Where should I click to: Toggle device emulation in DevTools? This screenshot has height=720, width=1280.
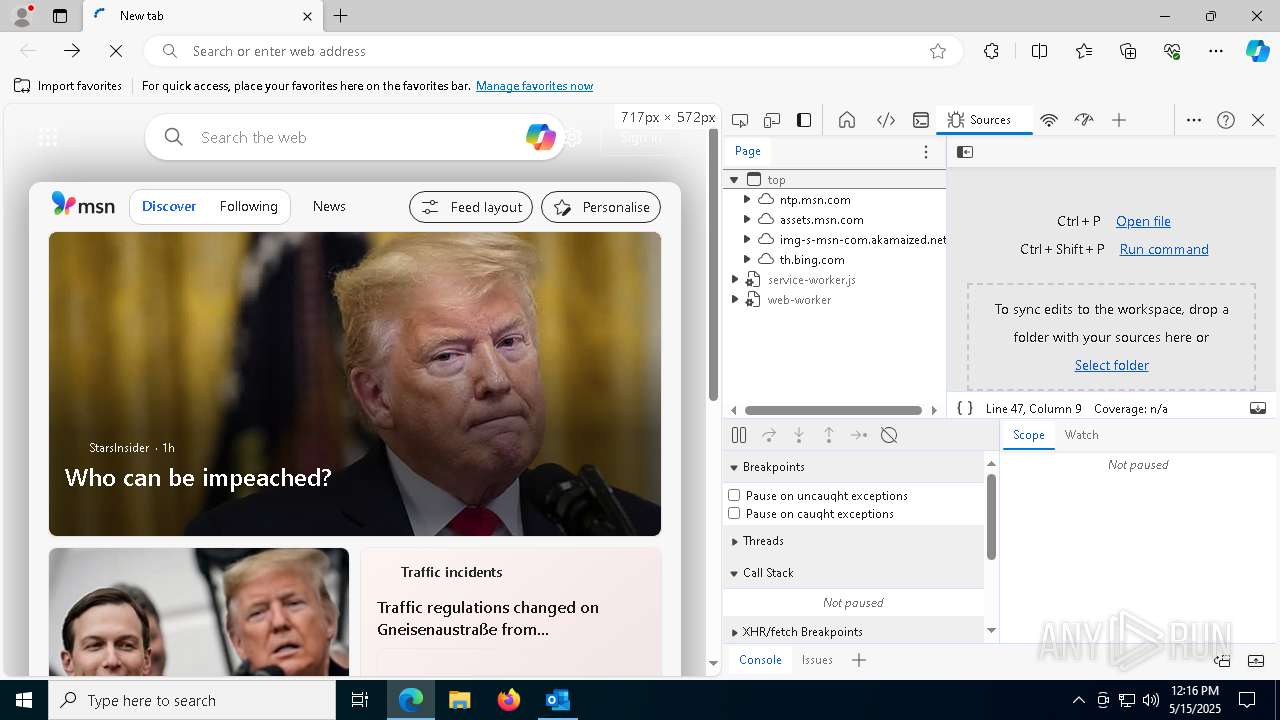772,120
